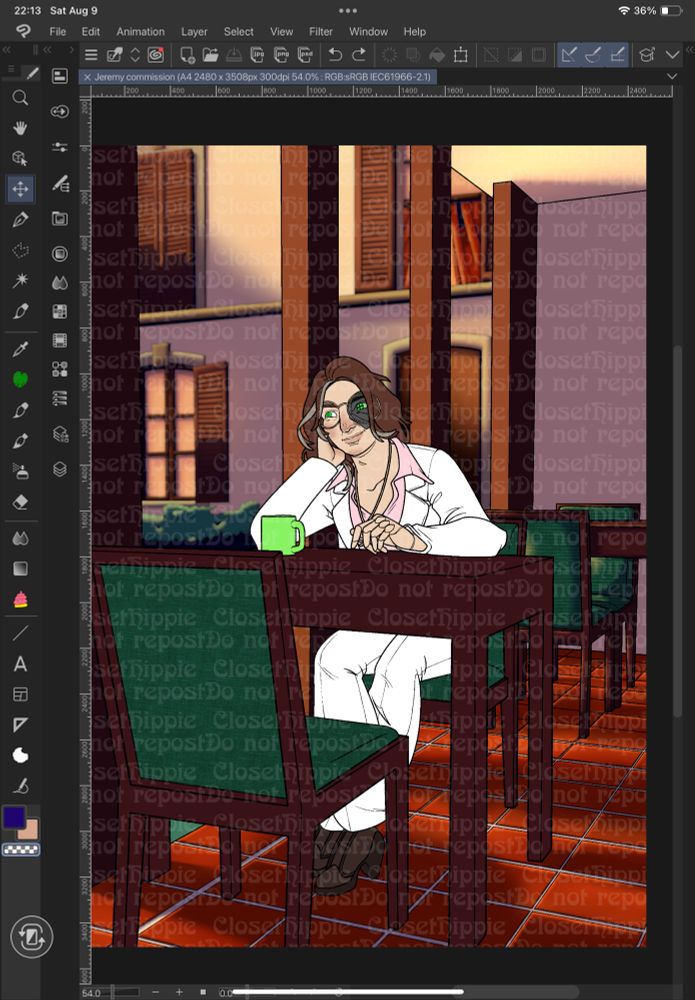695x1000 pixels.
Task: Pick the dark blue main color swatch
Action: tap(14, 817)
